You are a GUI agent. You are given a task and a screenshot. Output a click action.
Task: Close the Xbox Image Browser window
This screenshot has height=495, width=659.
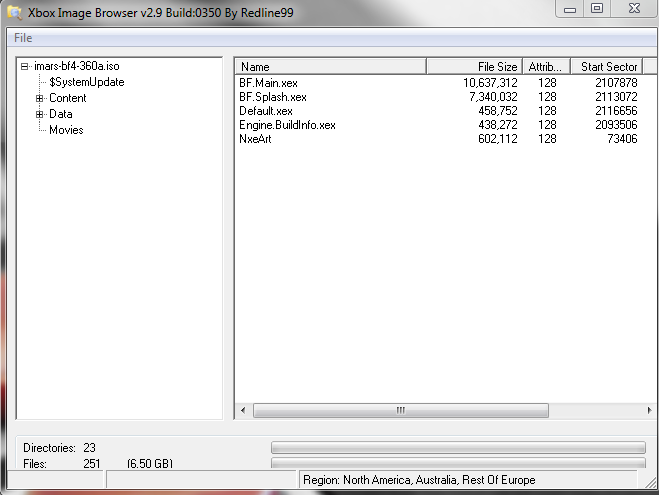634,9
